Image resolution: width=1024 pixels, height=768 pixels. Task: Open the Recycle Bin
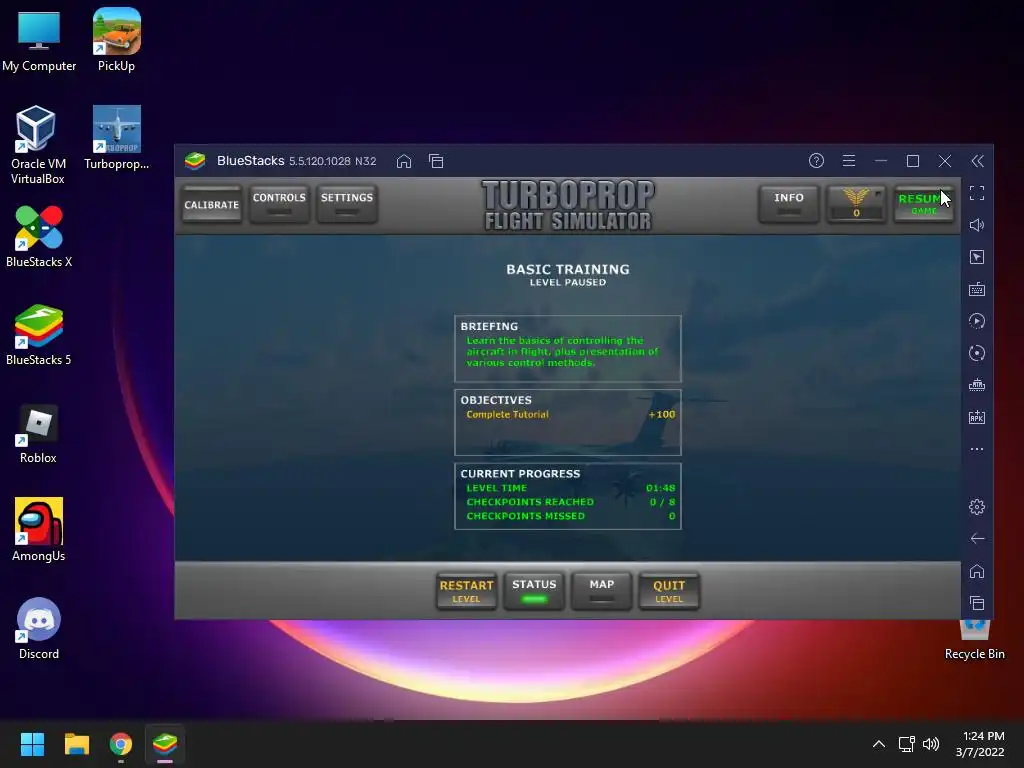974,640
